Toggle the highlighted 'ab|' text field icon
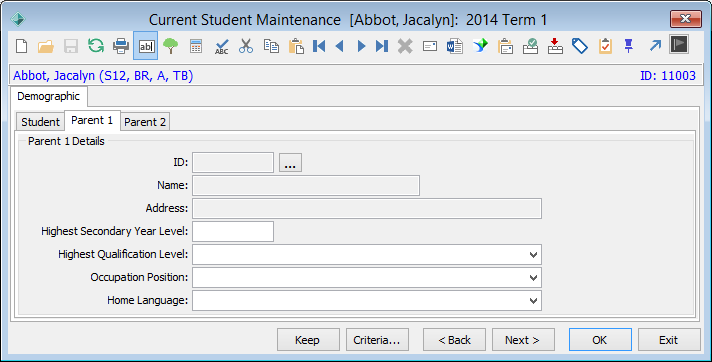712x362 pixels. tap(146, 46)
